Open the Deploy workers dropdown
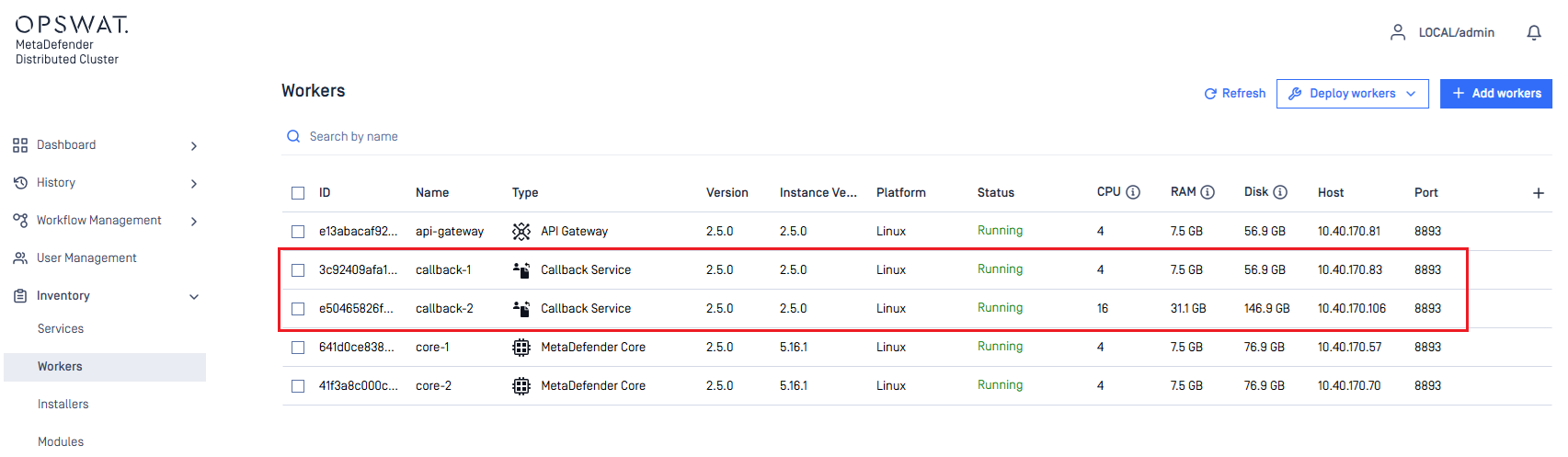 coord(1352,94)
